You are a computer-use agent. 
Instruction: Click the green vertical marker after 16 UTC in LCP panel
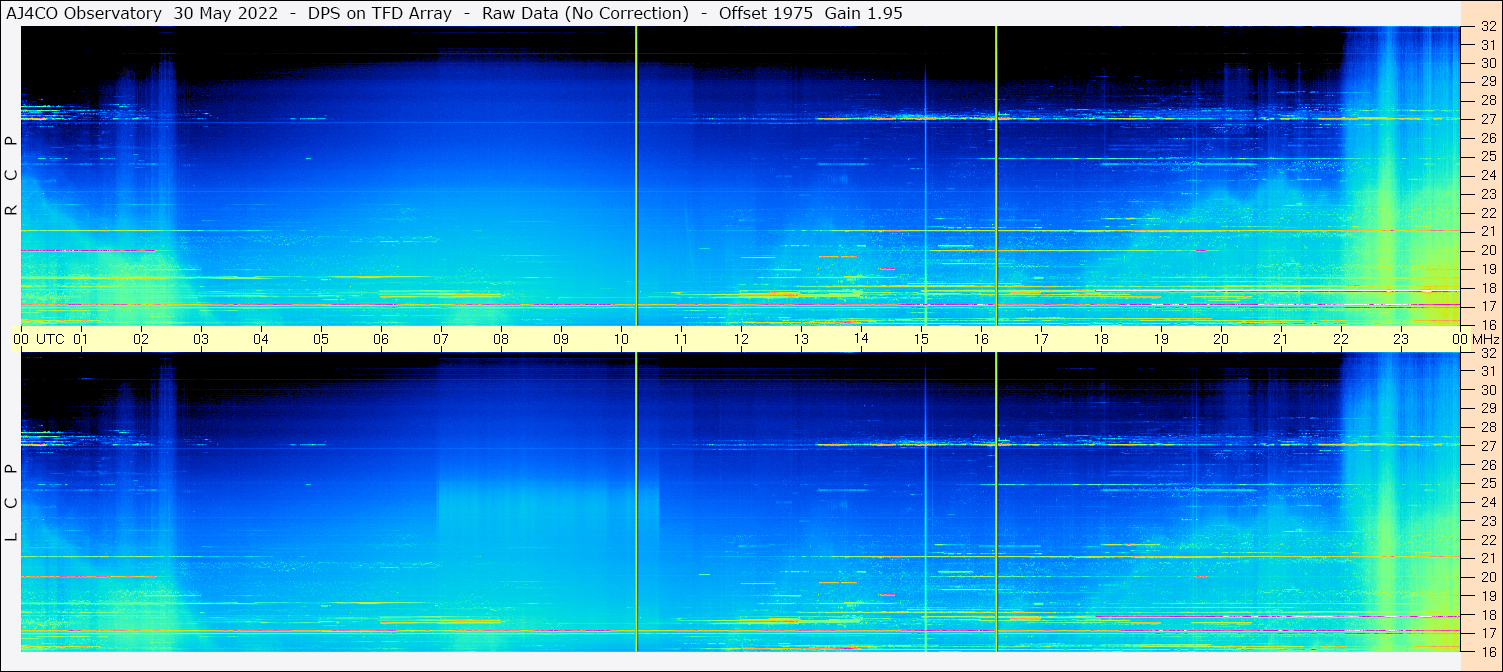pos(996,502)
